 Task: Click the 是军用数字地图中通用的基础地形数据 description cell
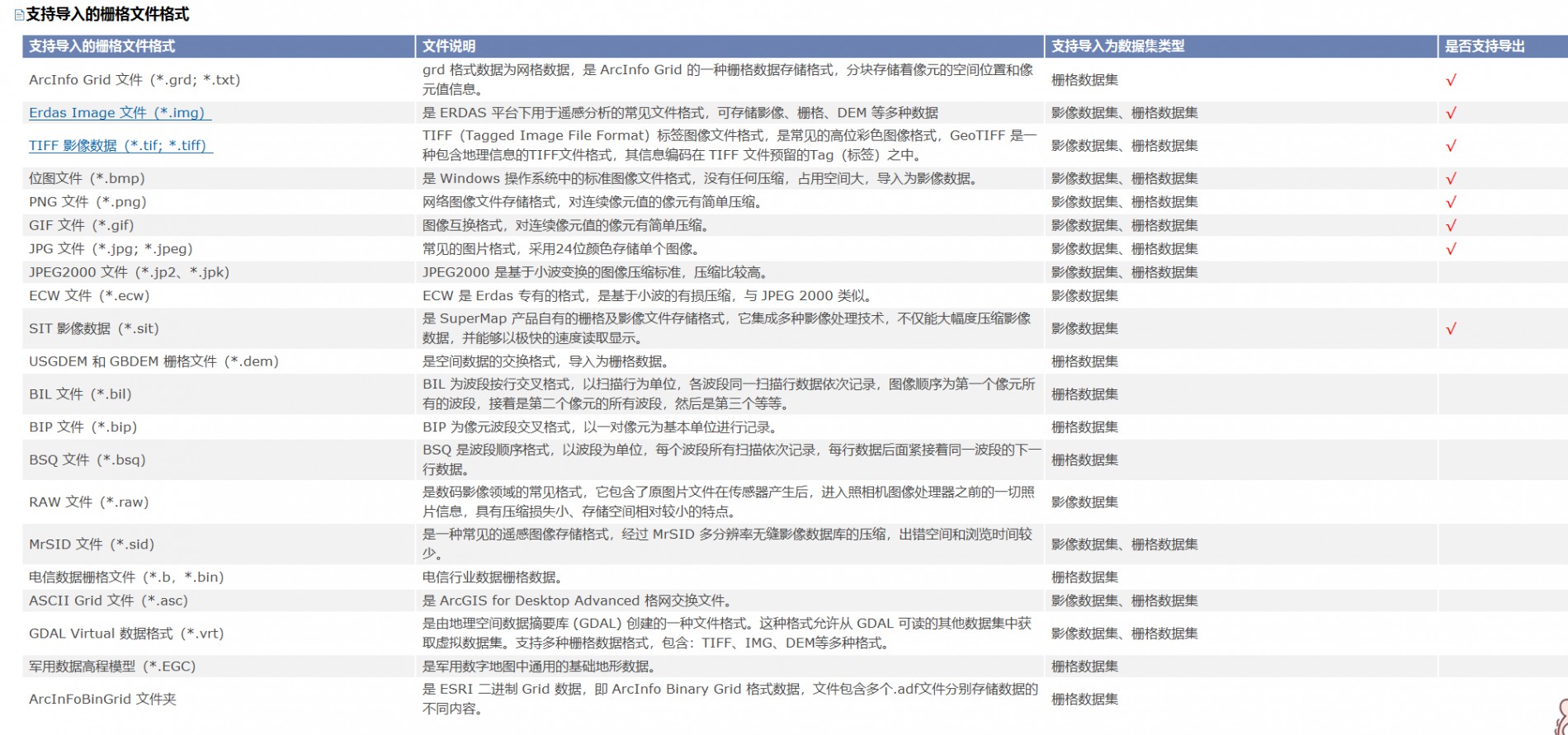(730, 667)
